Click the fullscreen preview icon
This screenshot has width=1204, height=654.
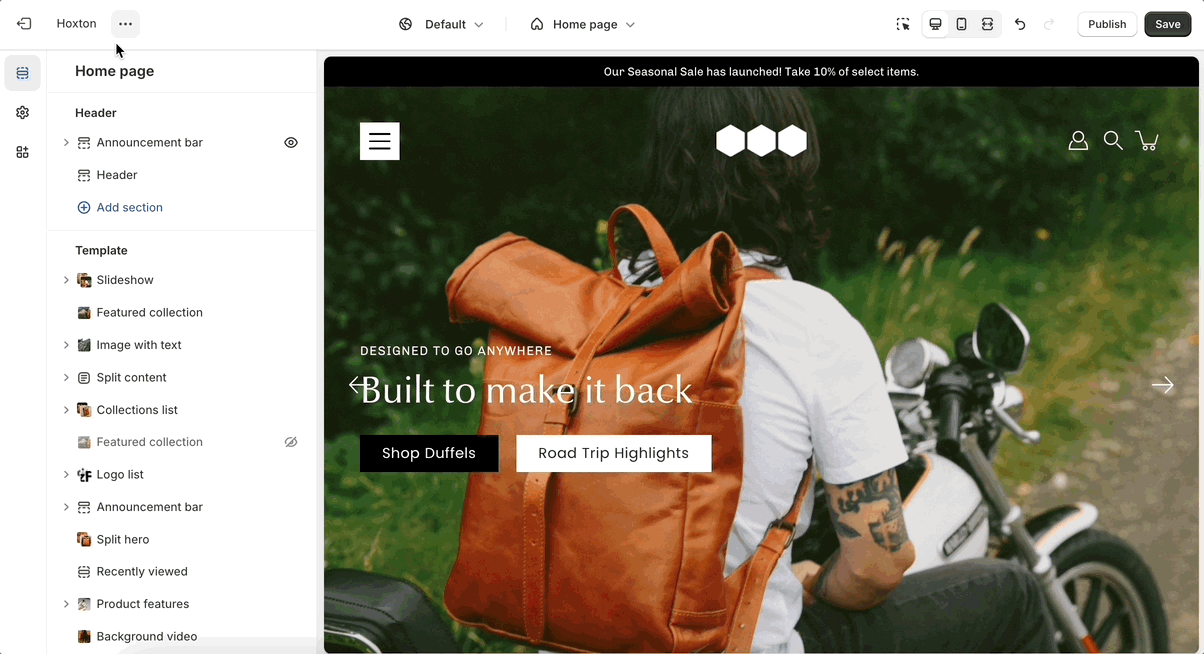[x=987, y=24]
